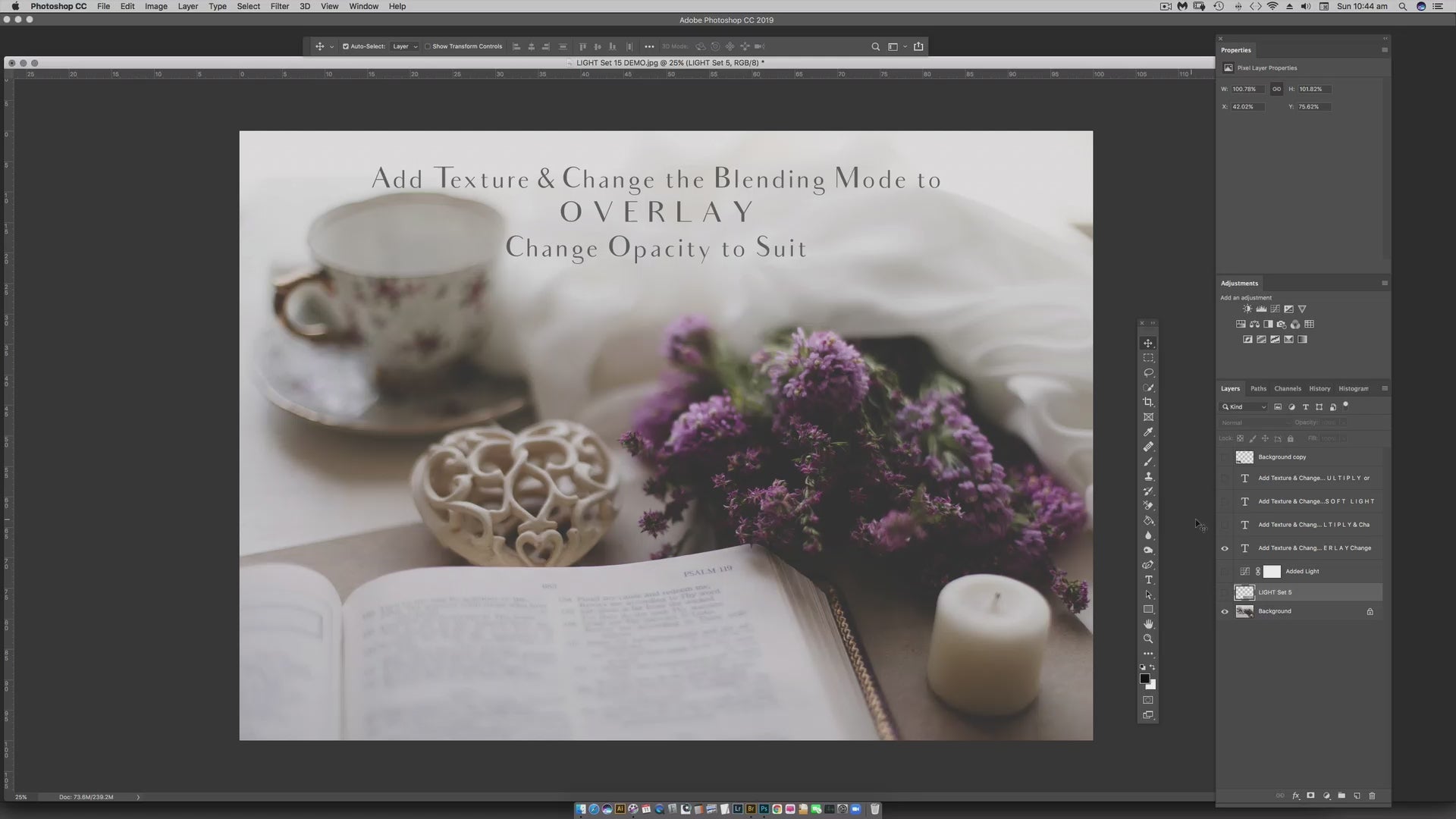Click the Share icon in options bar
The height and width of the screenshot is (819, 1456).
tap(918, 46)
